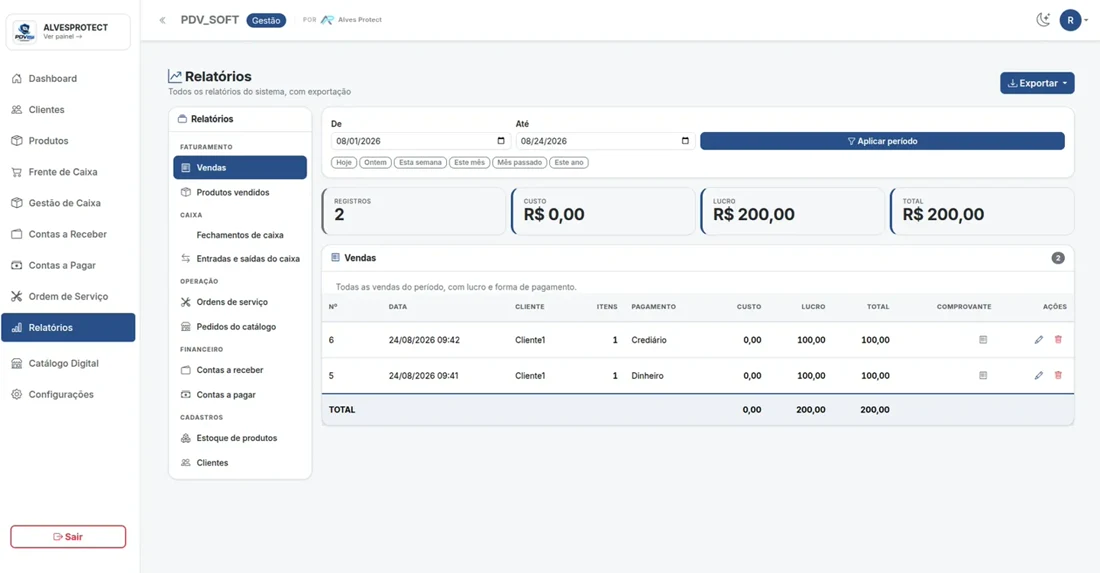Click the COMPROVANTE column header
Screen dimensions: 1100x573
(x=964, y=306)
